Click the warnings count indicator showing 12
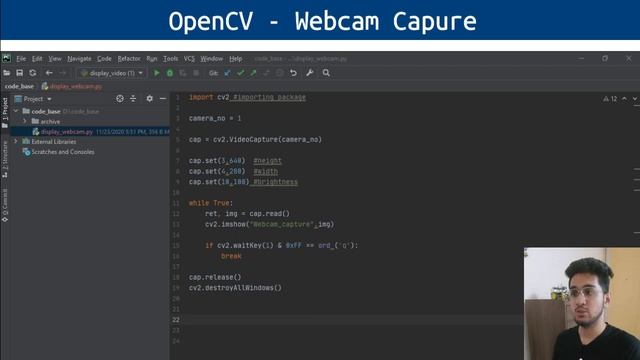 click(x=610, y=99)
